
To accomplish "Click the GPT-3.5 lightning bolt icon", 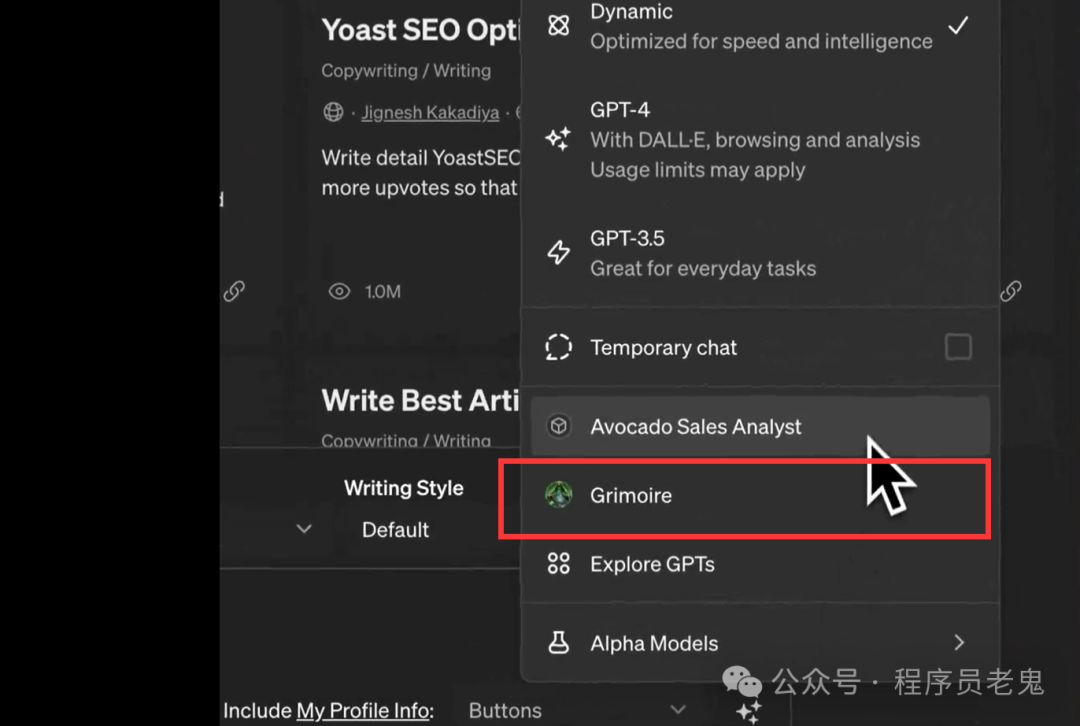I will (559, 252).
